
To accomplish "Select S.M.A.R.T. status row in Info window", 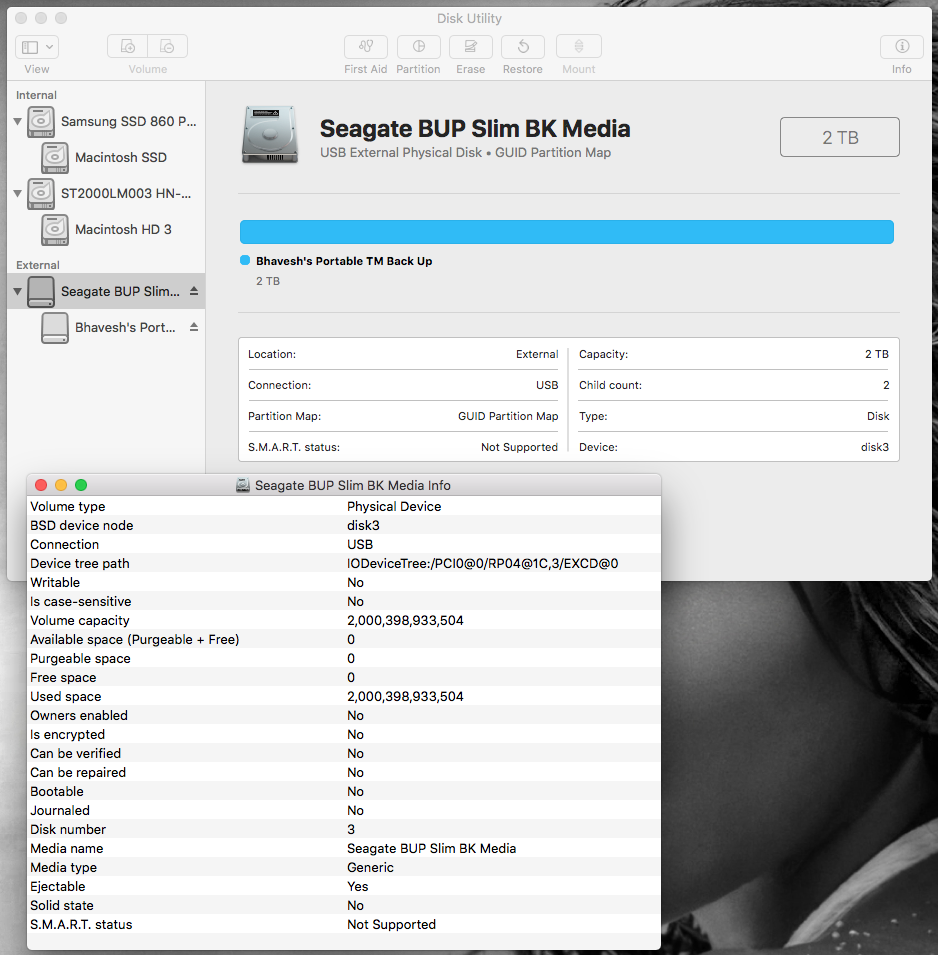I will [344, 925].
